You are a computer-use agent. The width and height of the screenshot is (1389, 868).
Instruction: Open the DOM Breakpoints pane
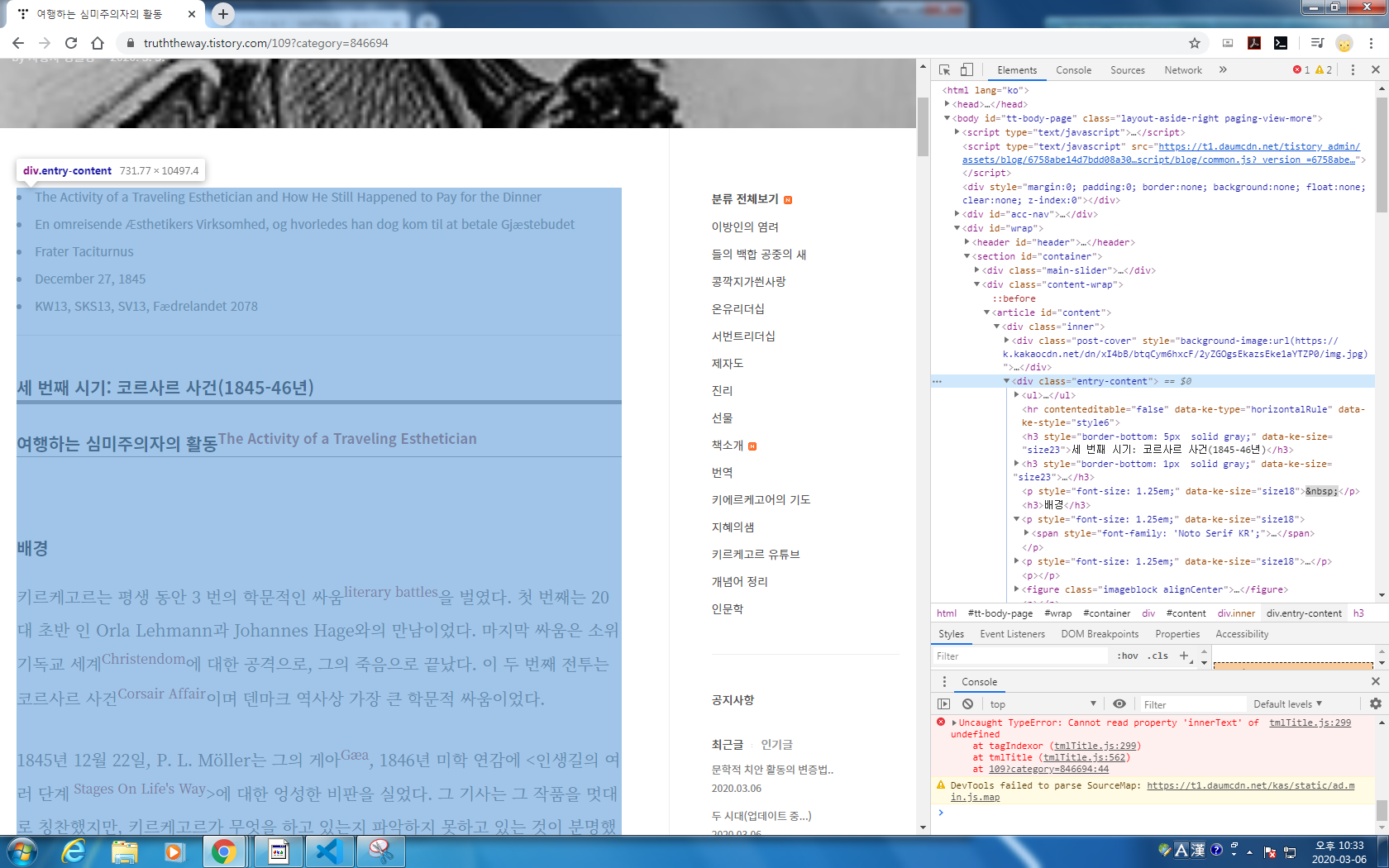1100,634
